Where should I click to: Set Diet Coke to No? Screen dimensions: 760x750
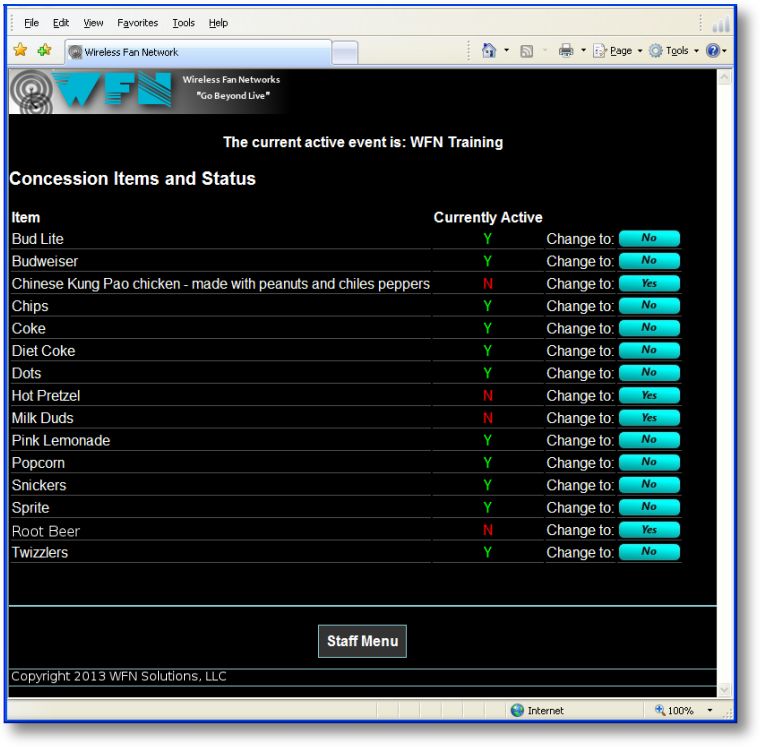pyautogui.click(x=649, y=350)
